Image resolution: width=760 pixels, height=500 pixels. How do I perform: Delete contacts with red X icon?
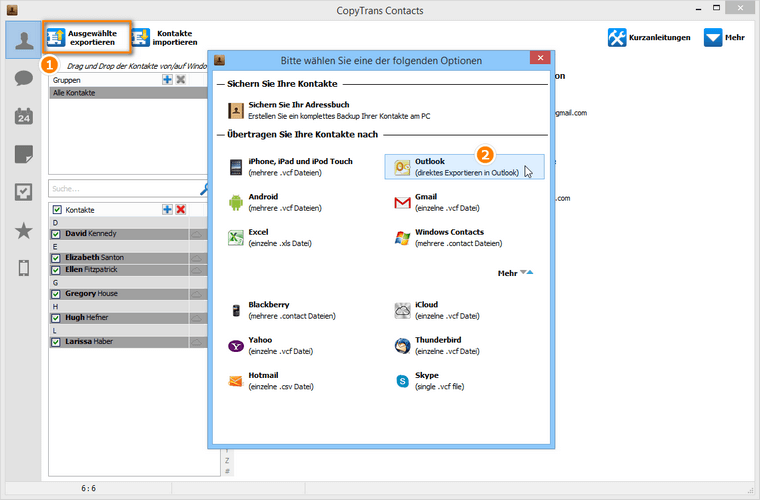pyautogui.click(x=181, y=209)
